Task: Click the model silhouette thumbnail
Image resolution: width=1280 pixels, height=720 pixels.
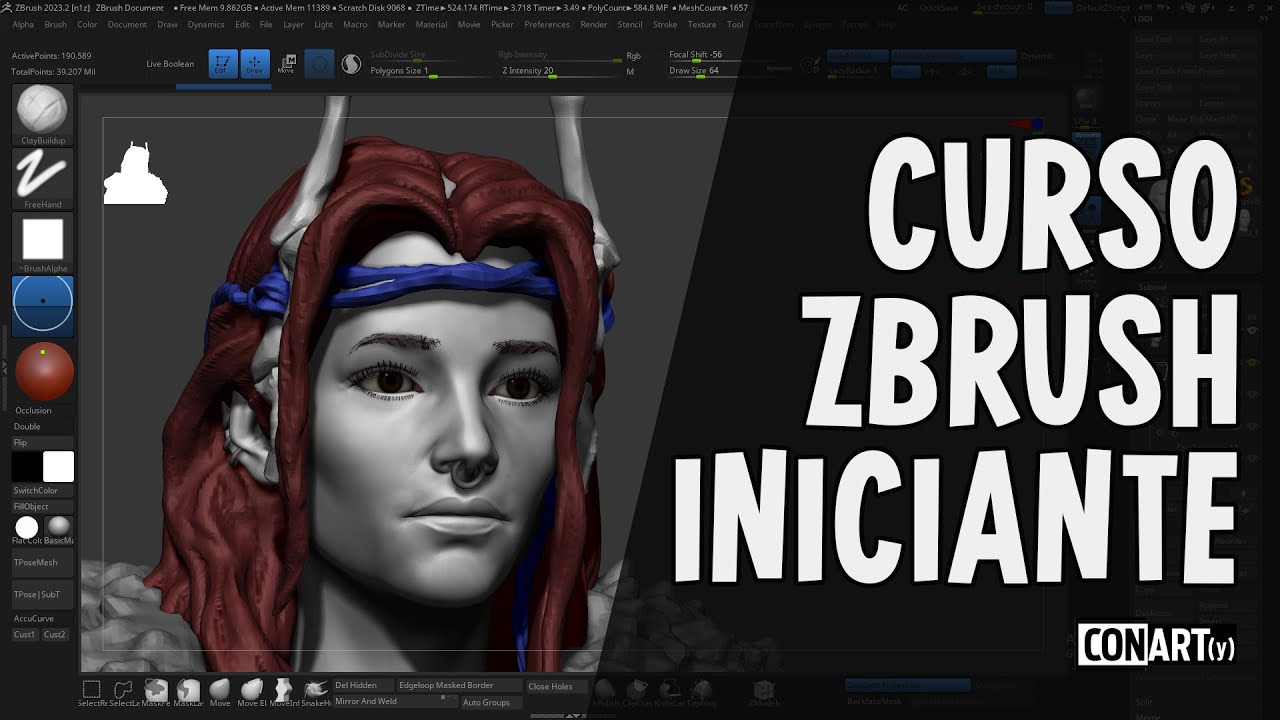Action: point(135,174)
